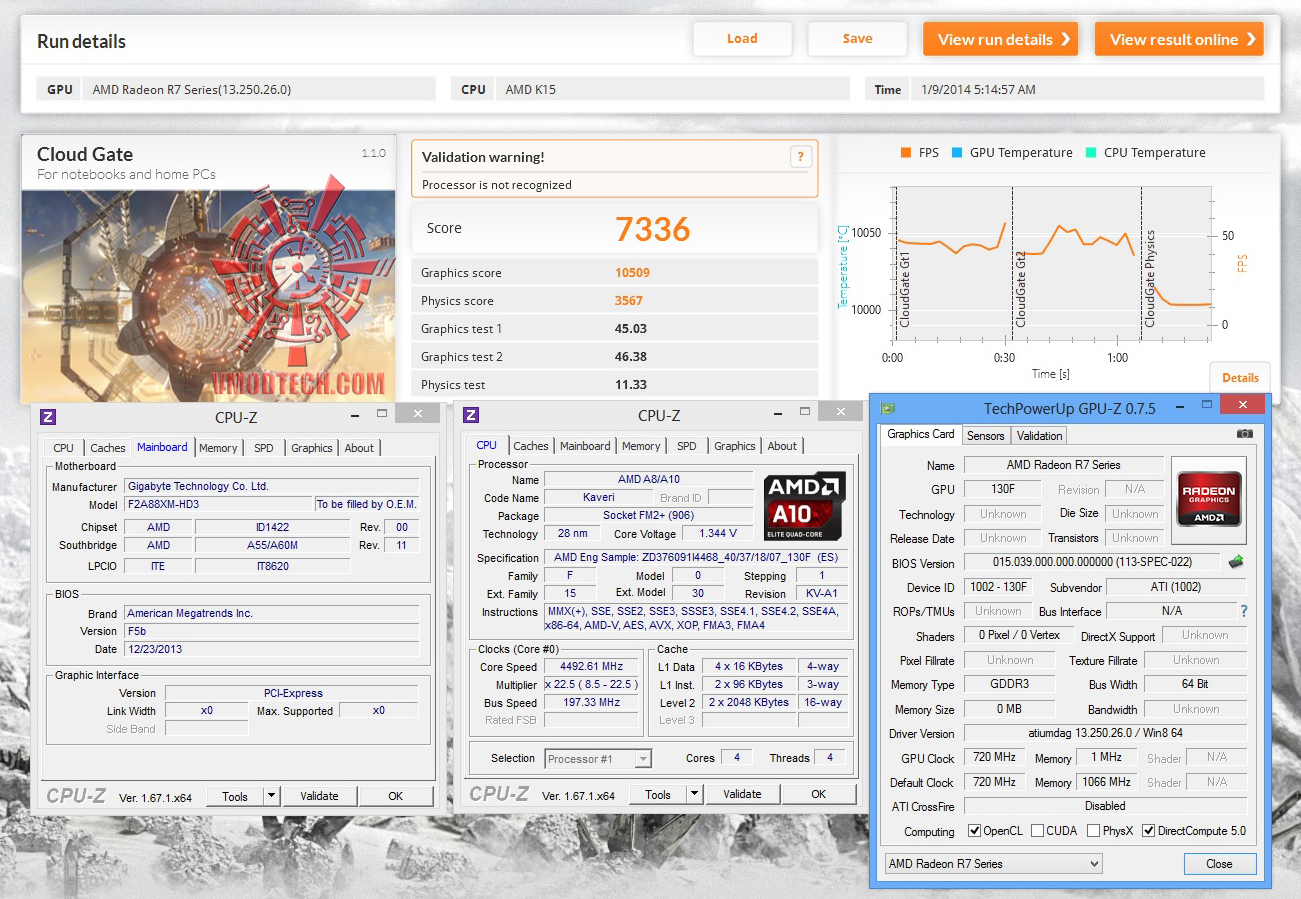The width and height of the screenshot is (1301, 899).
Task: Click the CPU tab window's Z icon
Action: click(x=471, y=415)
